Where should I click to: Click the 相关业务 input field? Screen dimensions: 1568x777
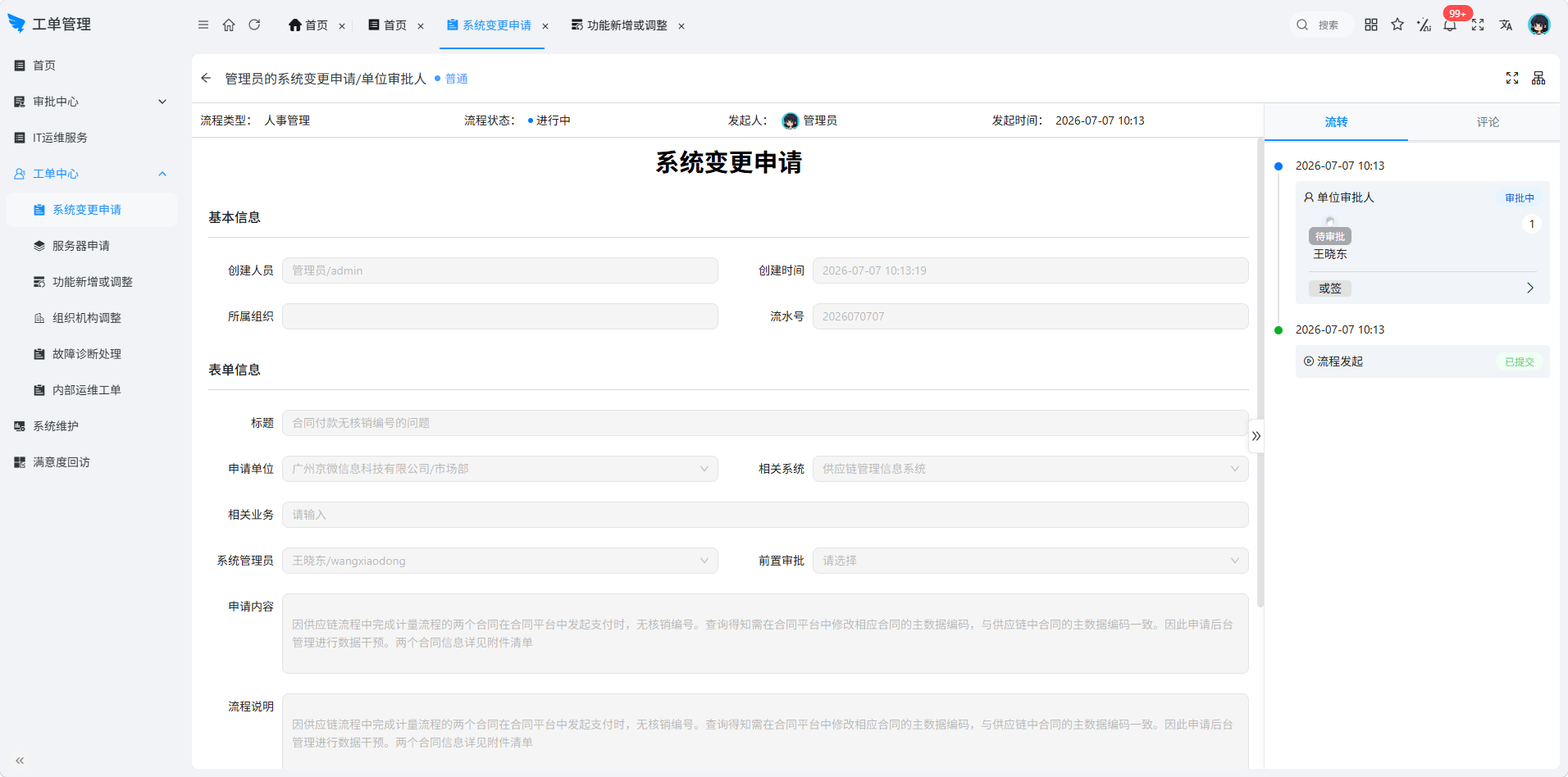tap(765, 515)
